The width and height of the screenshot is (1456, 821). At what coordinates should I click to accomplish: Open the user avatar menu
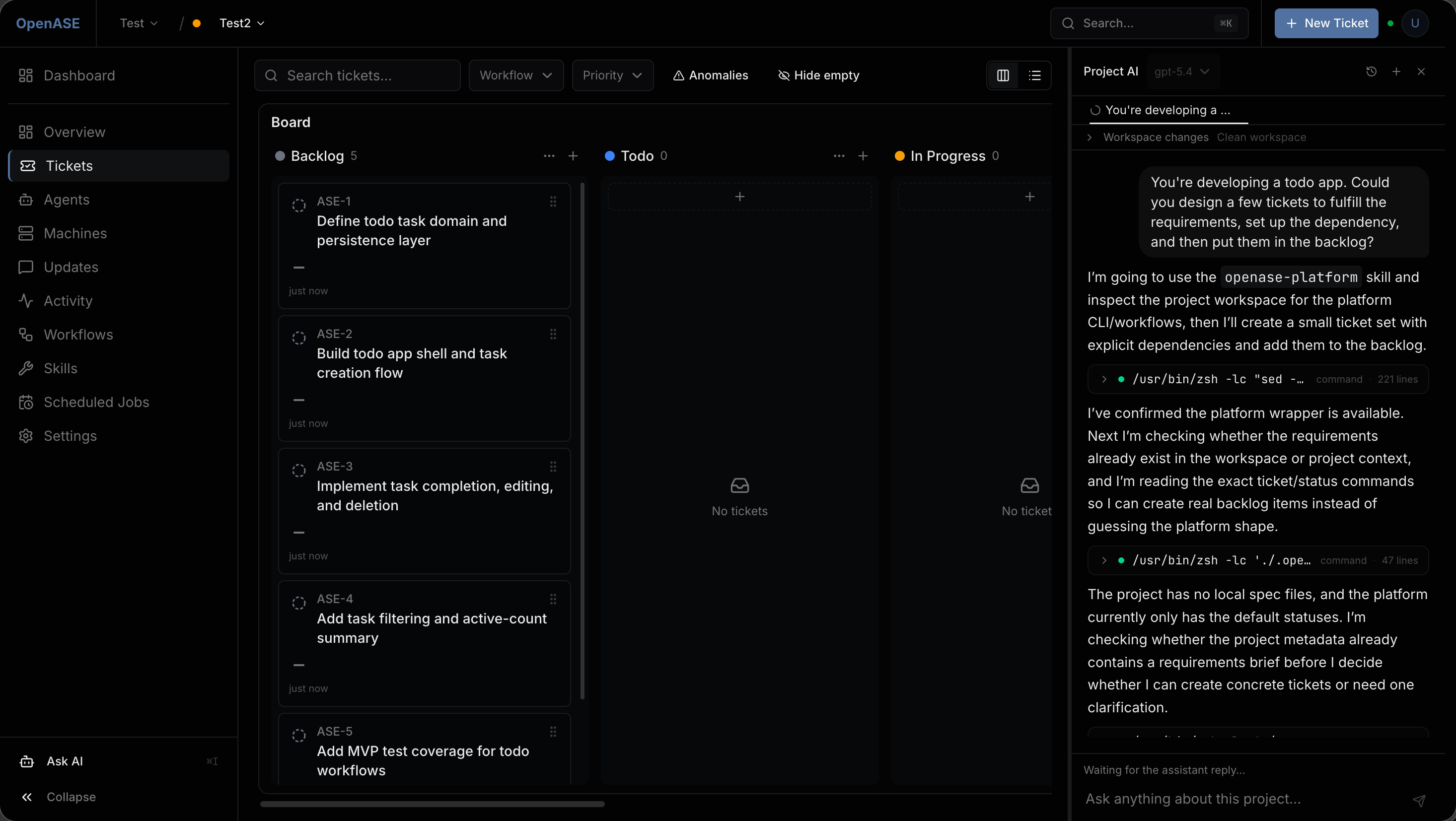(1415, 23)
